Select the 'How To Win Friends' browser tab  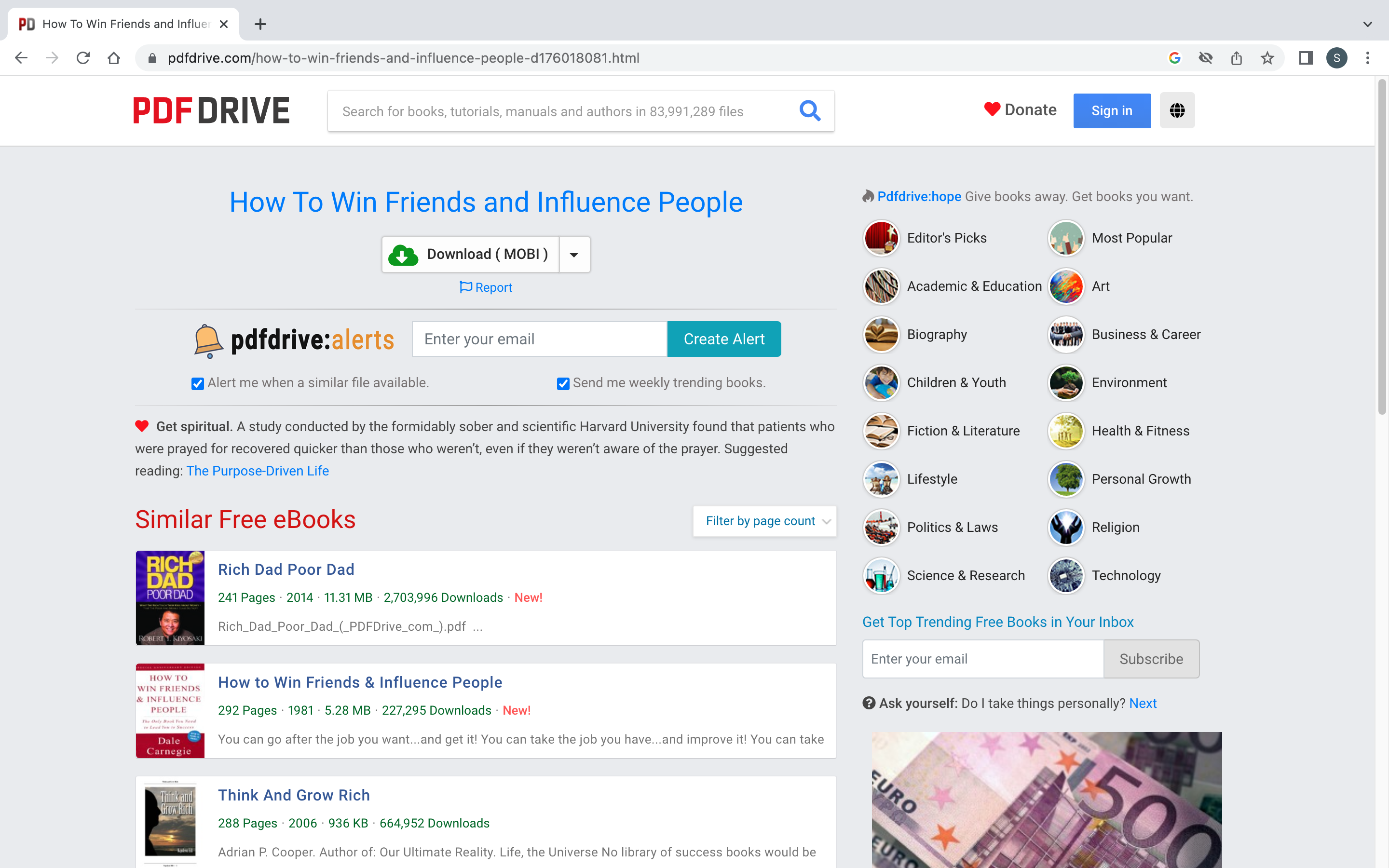[x=123, y=24]
